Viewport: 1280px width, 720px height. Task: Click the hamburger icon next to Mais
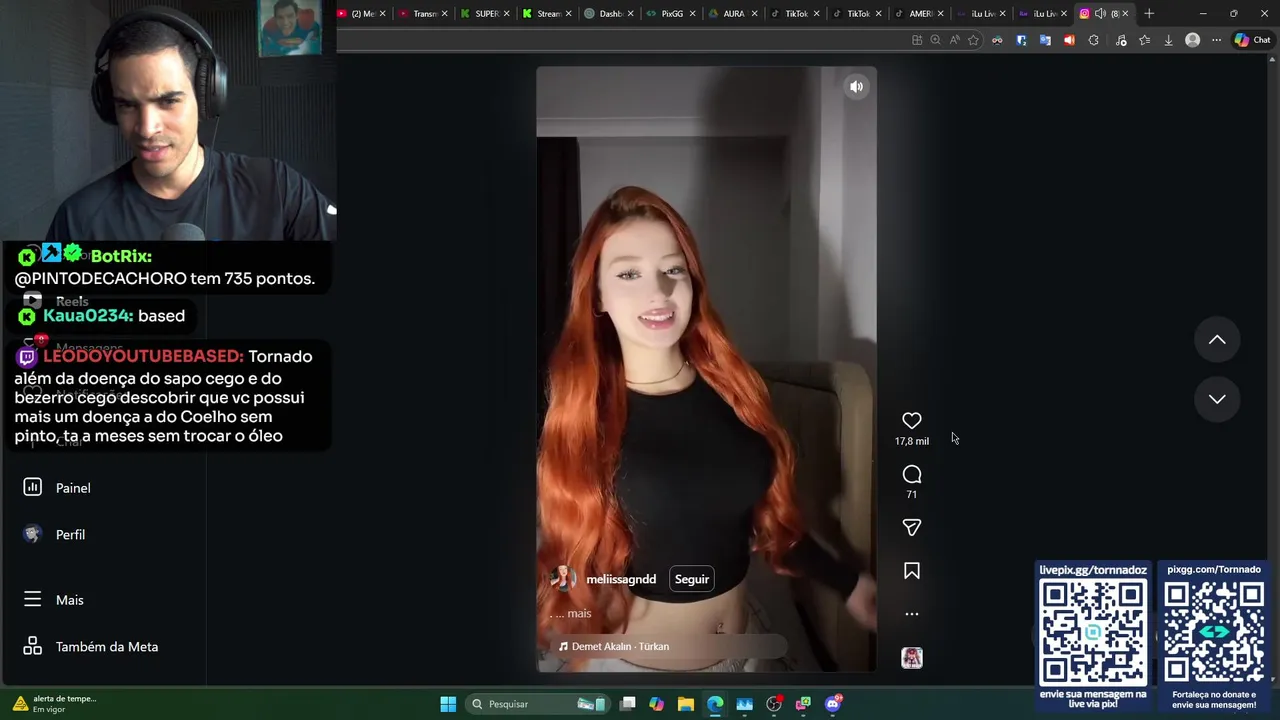point(32,599)
